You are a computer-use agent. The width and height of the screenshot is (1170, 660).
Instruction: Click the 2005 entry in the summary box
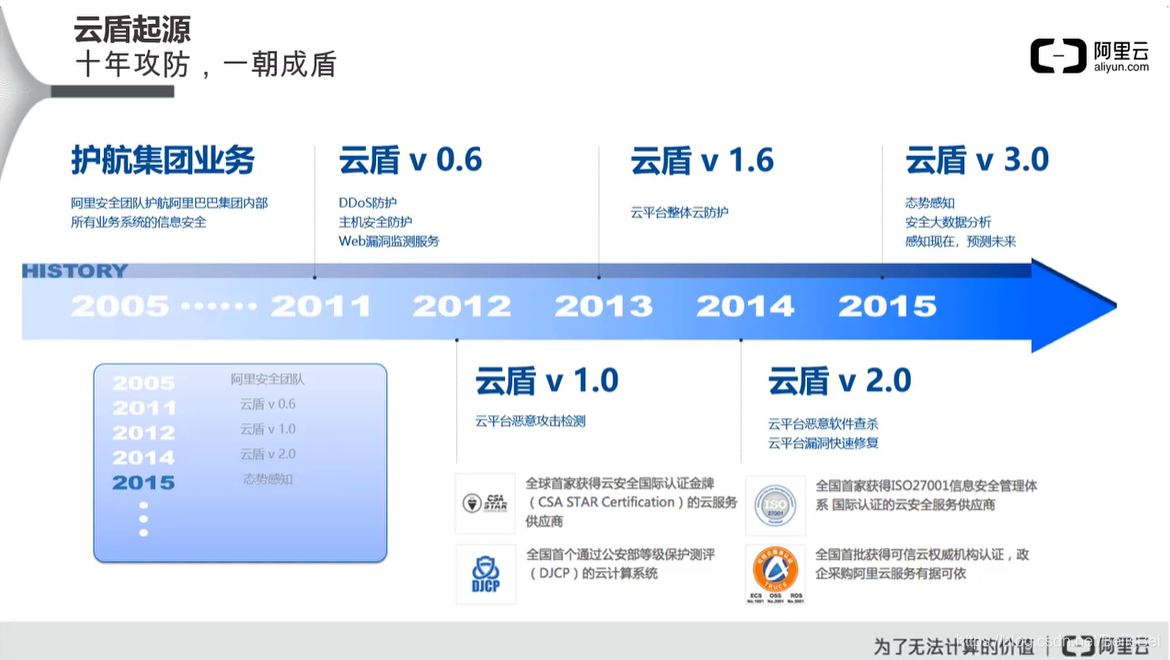point(143,383)
